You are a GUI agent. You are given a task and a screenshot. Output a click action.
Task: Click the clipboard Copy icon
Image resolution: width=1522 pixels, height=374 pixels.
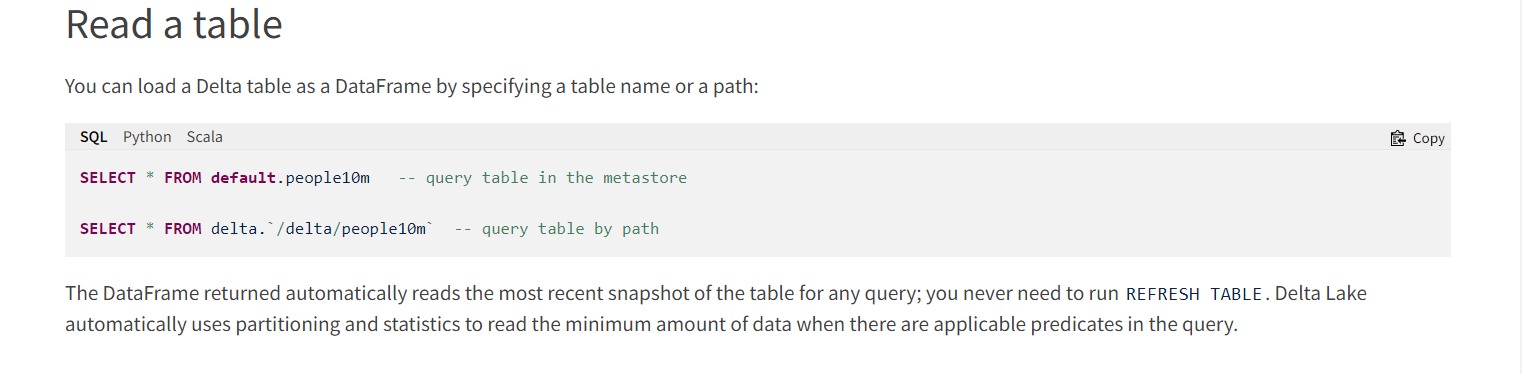[x=1398, y=138]
